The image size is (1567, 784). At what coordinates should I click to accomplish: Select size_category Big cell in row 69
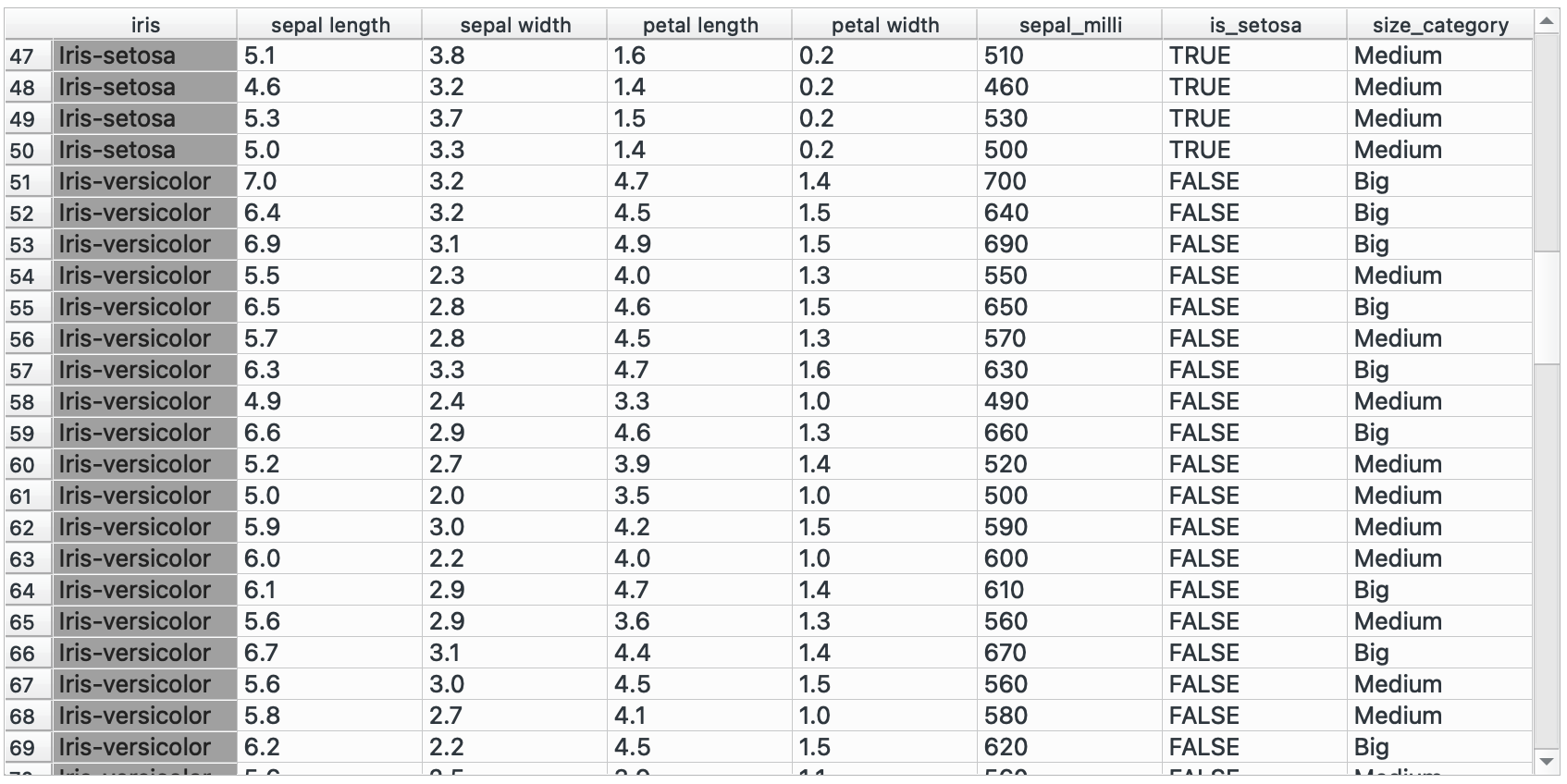[1440, 747]
